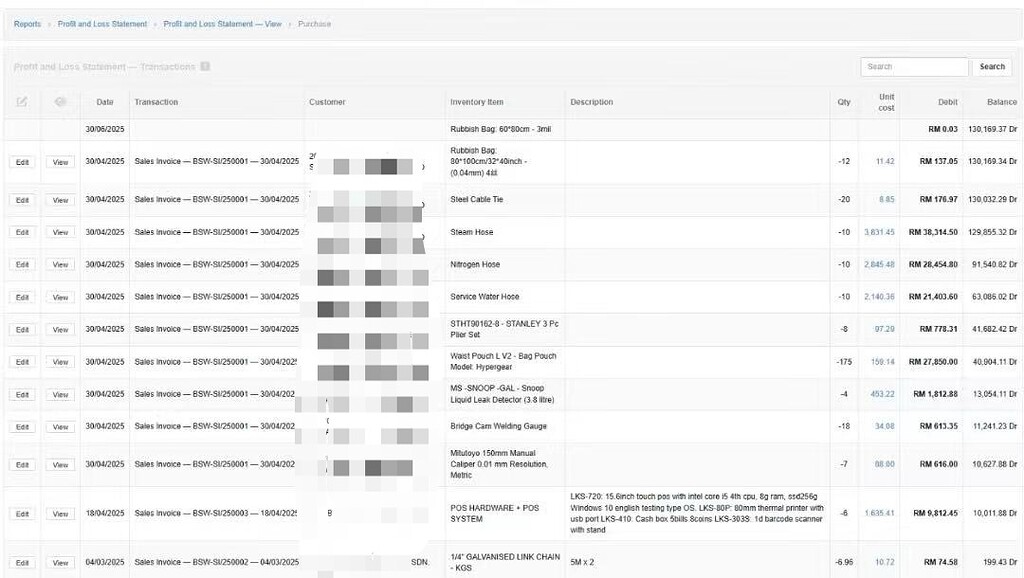Edit the STANLEY 3 Pc Plier Set row
This screenshot has height=578, width=1024.
(22, 329)
